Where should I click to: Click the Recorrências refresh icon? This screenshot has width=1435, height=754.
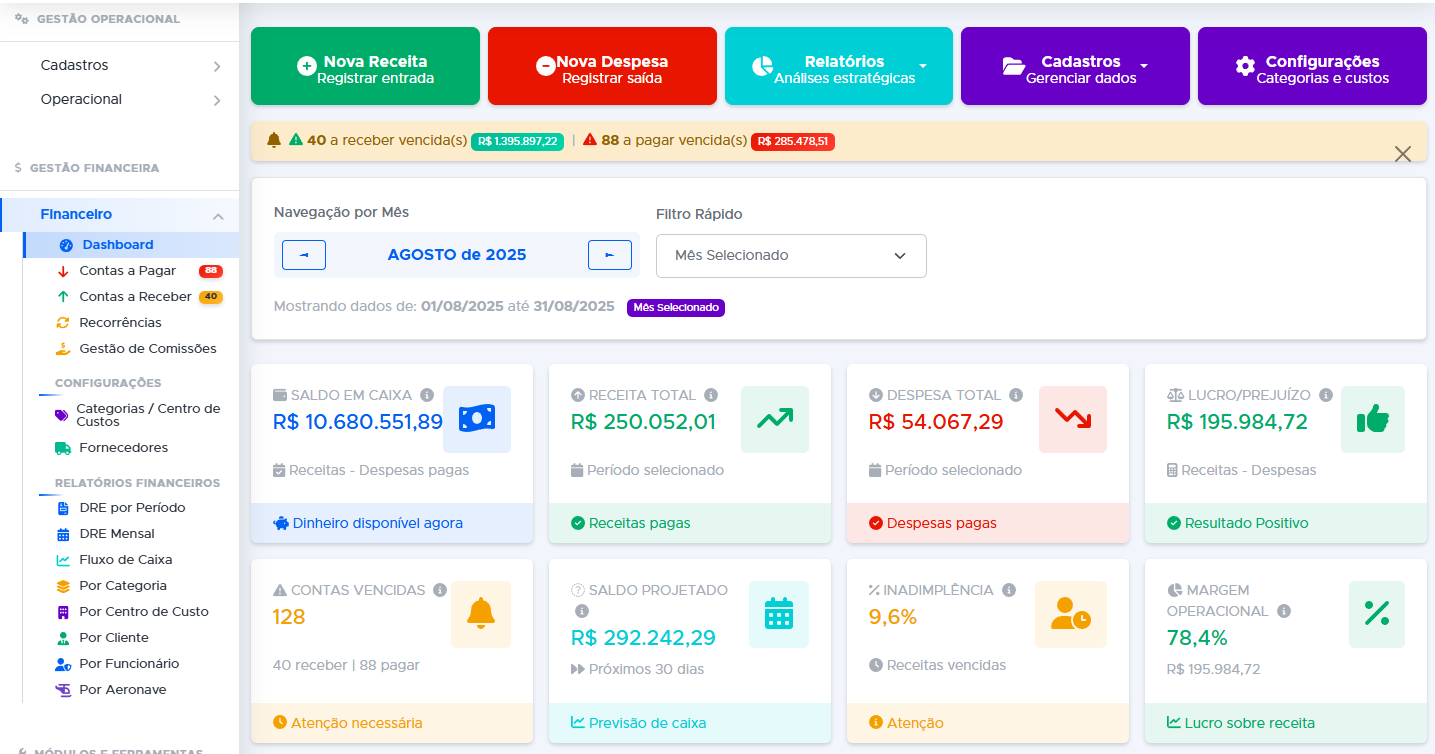click(x=62, y=322)
